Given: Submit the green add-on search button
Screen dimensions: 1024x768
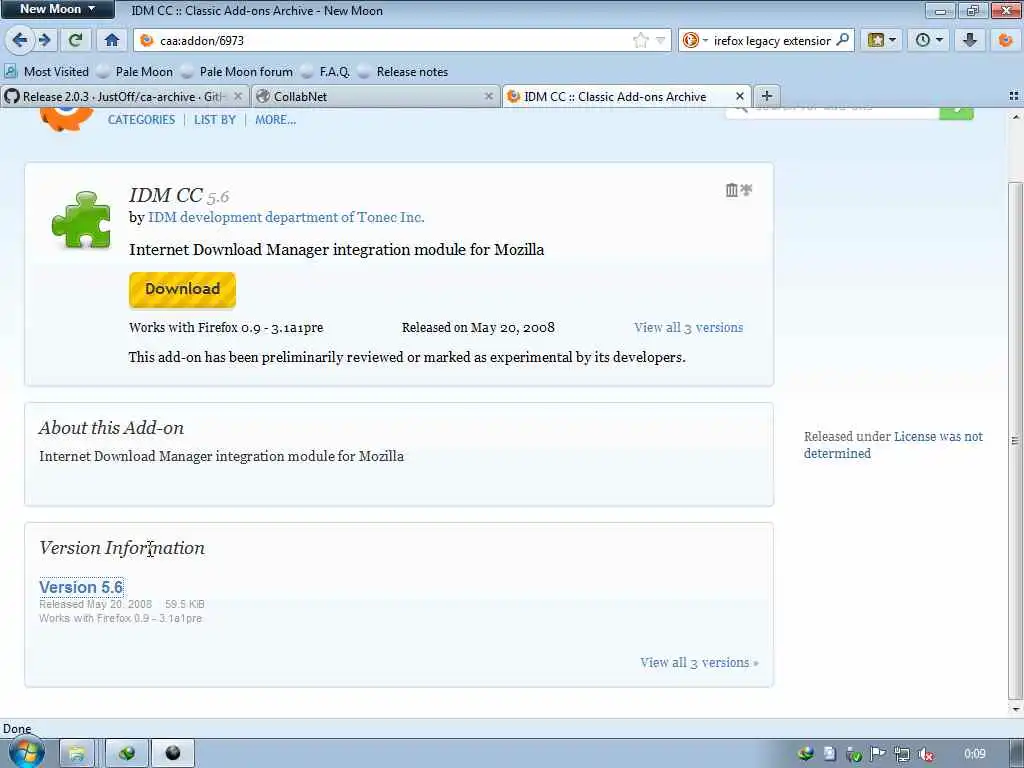Looking at the screenshot, I should coord(957,113).
